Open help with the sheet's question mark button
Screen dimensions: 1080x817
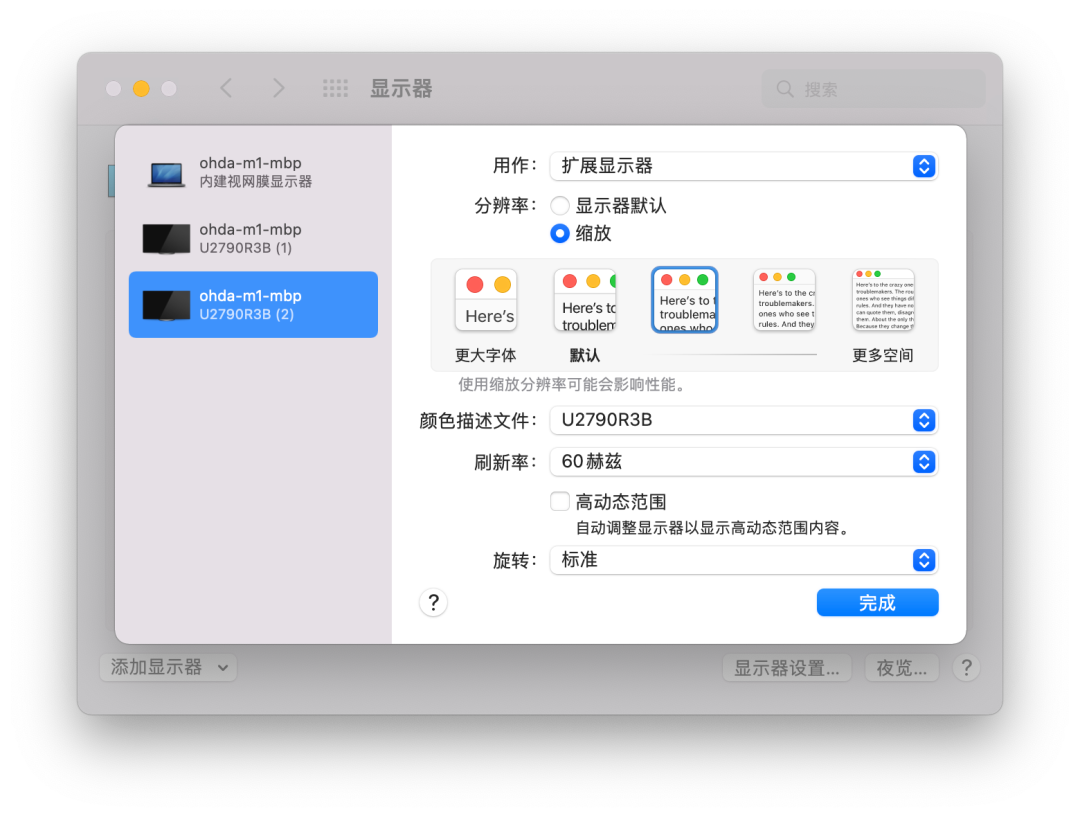click(433, 603)
